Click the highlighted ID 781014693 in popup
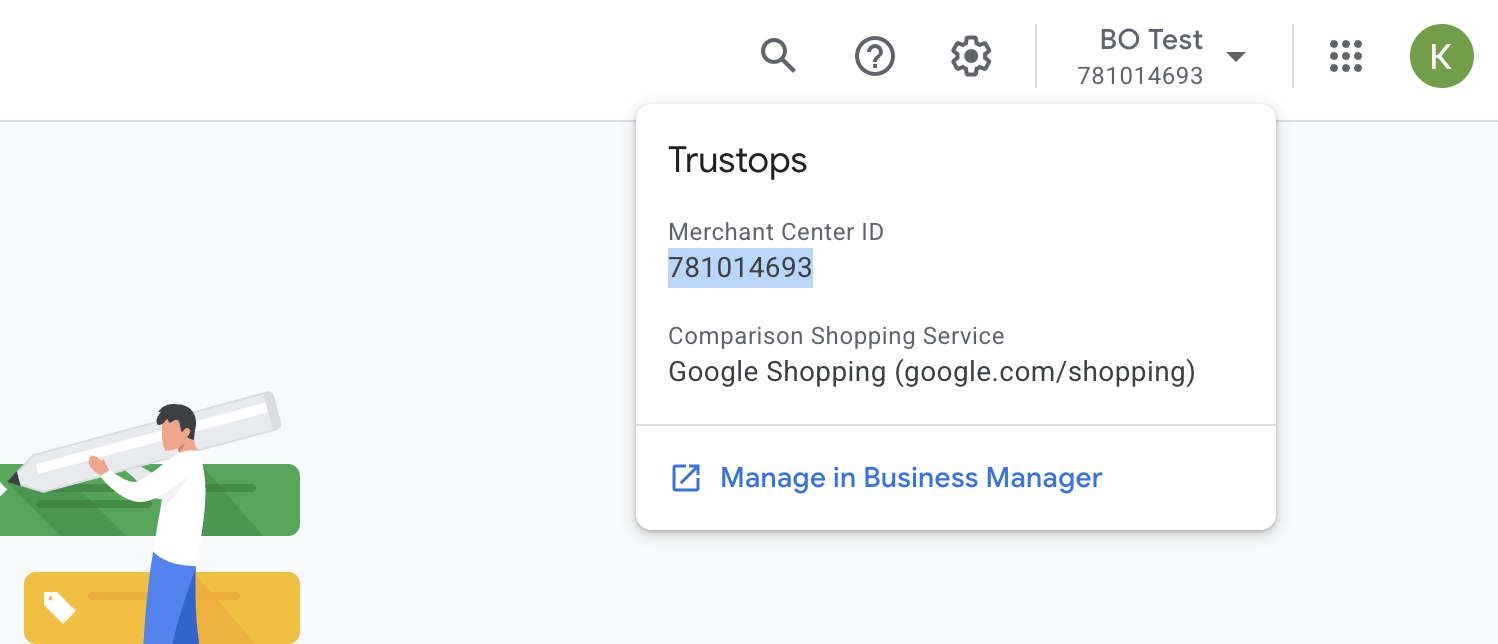The height and width of the screenshot is (644, 1498). [740, 268]
